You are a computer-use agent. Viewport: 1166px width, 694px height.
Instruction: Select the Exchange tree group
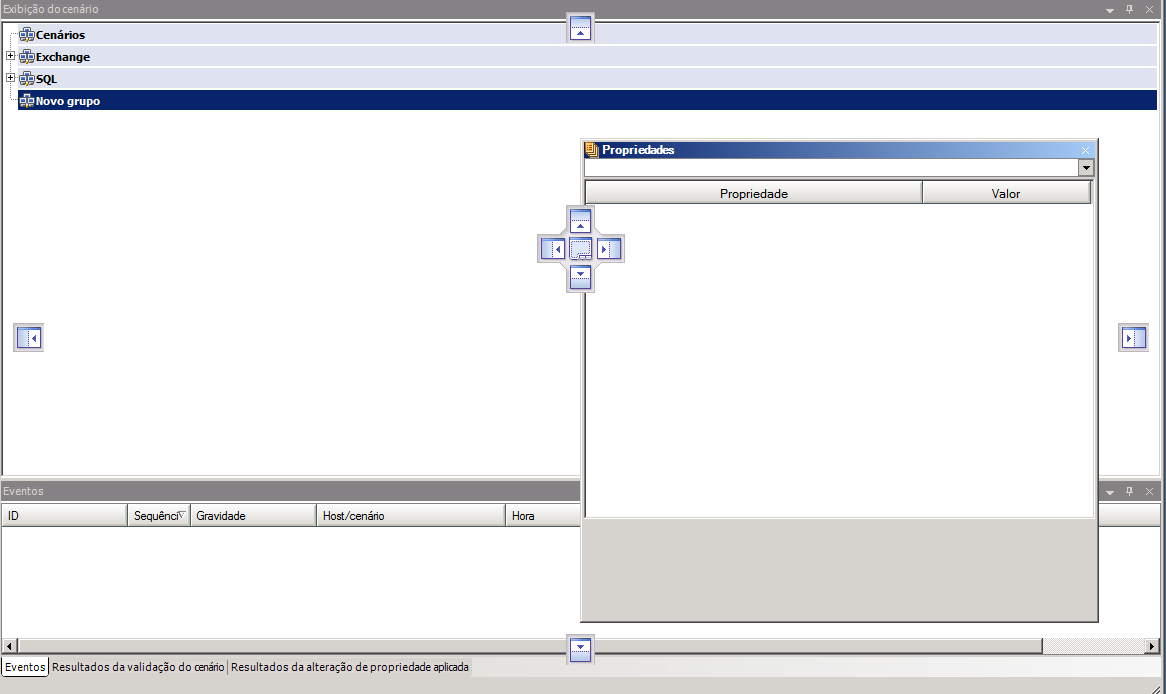587,57
